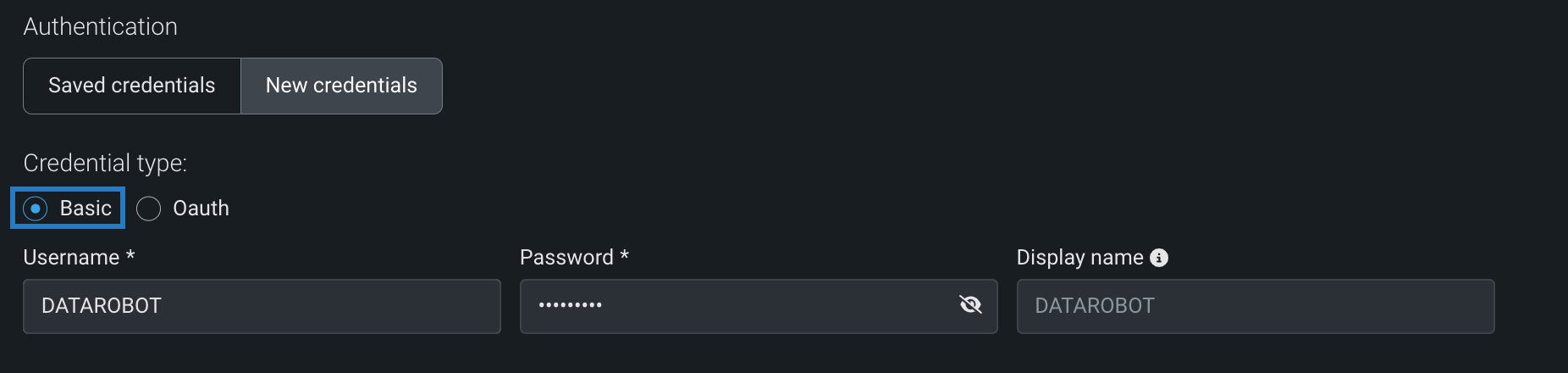Click the "Credential type:" label

(x=105, y=163)
